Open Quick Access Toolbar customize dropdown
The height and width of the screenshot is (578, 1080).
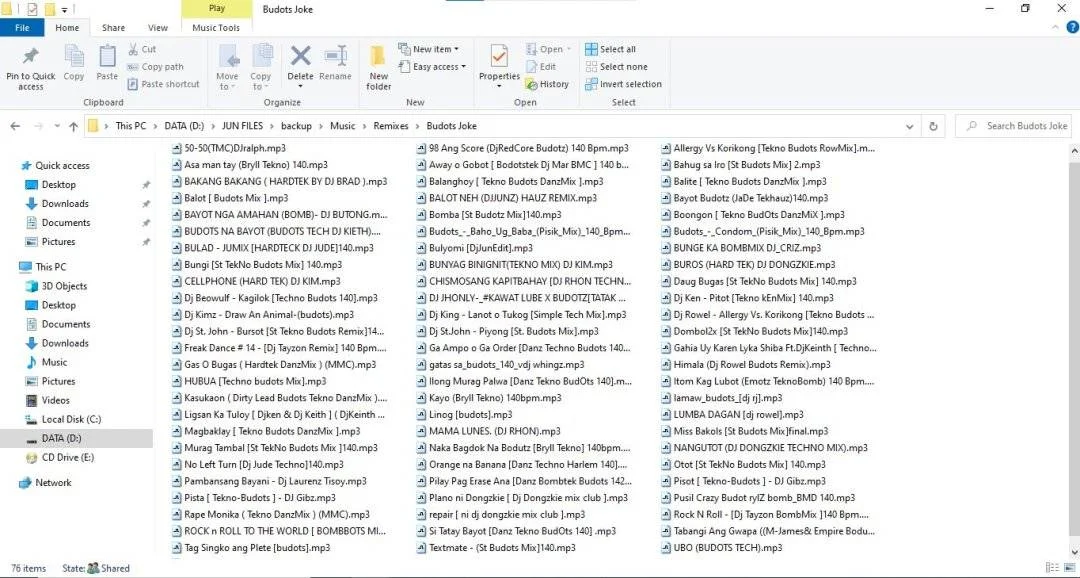[x=65, y=10]
